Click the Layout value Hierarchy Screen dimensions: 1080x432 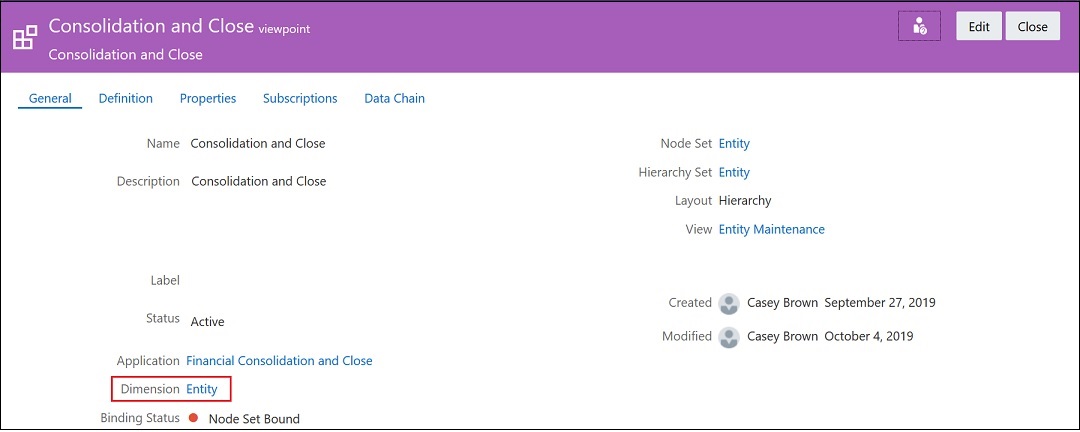click(x=745, y=201)
